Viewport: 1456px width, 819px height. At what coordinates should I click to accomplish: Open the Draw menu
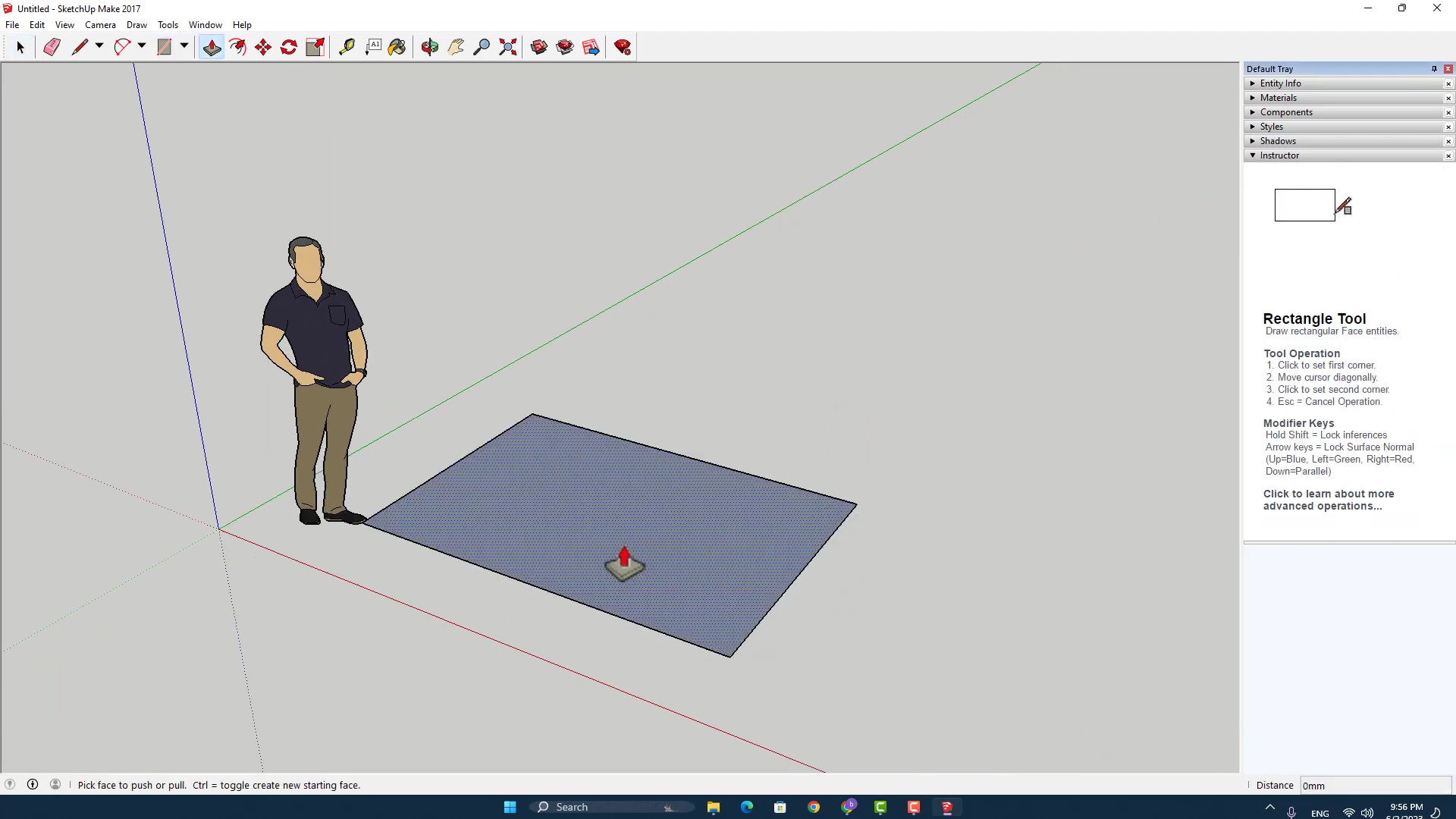[x=136, y=25]
